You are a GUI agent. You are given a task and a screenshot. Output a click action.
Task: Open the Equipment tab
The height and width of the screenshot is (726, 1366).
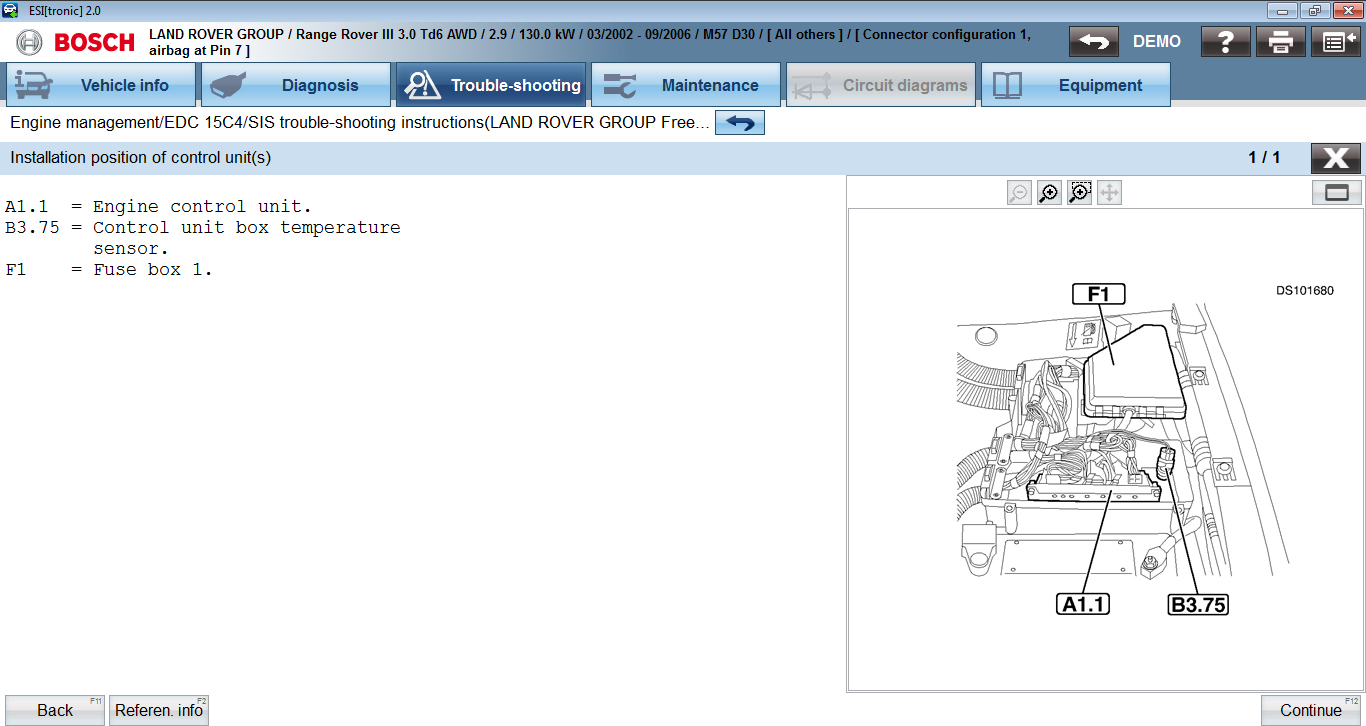(x=1076, y=85)
